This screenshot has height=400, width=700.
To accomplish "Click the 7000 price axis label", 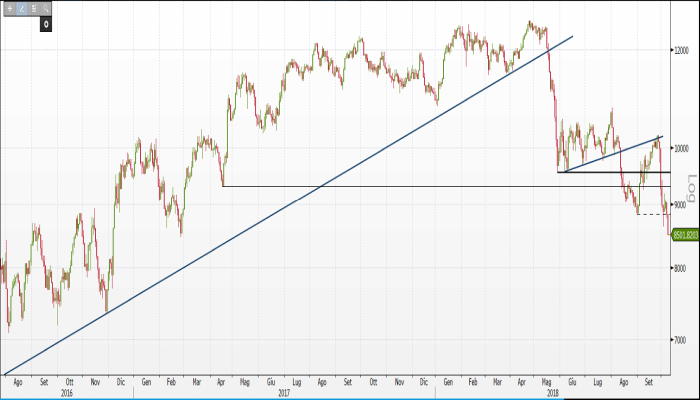I will (682, 341).
